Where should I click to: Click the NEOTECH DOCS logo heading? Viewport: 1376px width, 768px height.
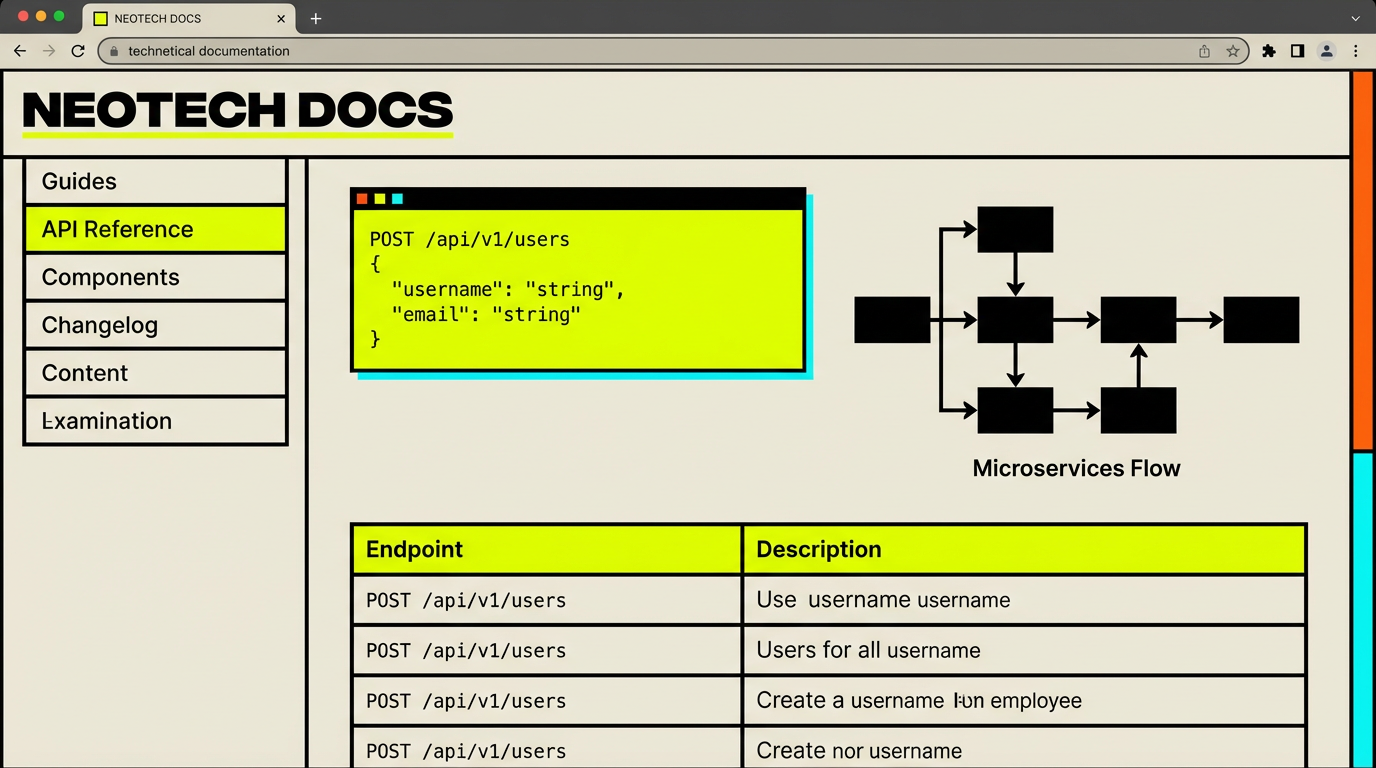click(x=237, y=110)
